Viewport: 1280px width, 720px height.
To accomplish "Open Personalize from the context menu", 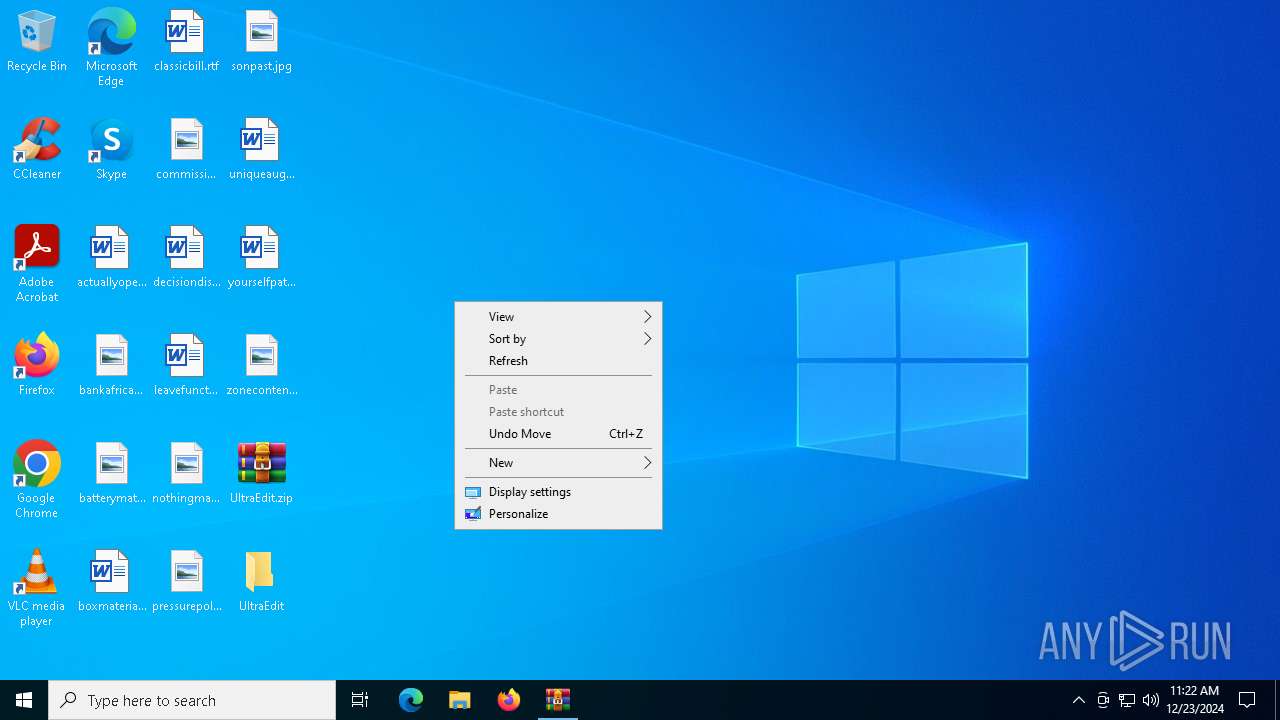I will coord(558,514).
